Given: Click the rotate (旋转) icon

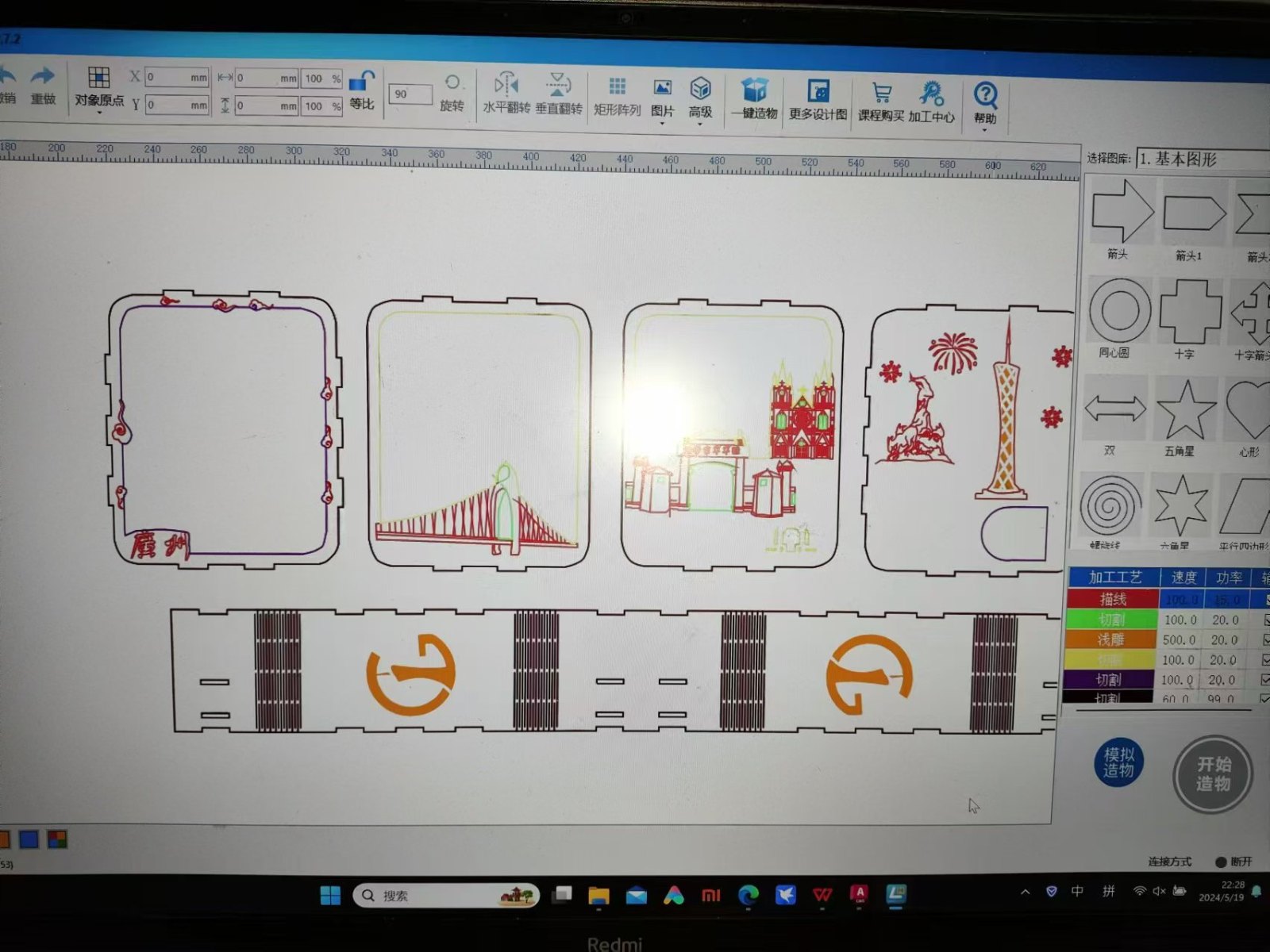Looking at the screenshot, I should click(x=452, y=83).
